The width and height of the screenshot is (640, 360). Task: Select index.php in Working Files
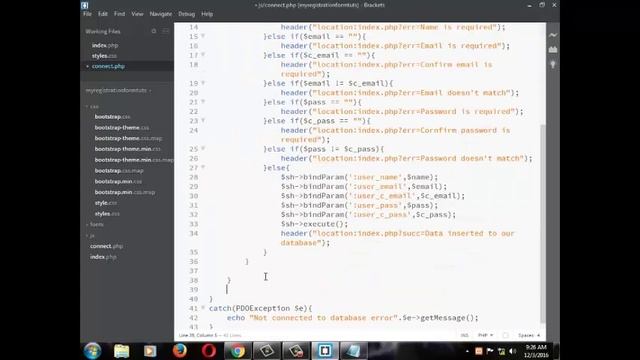pyautogui.click(x=105, y=45)
